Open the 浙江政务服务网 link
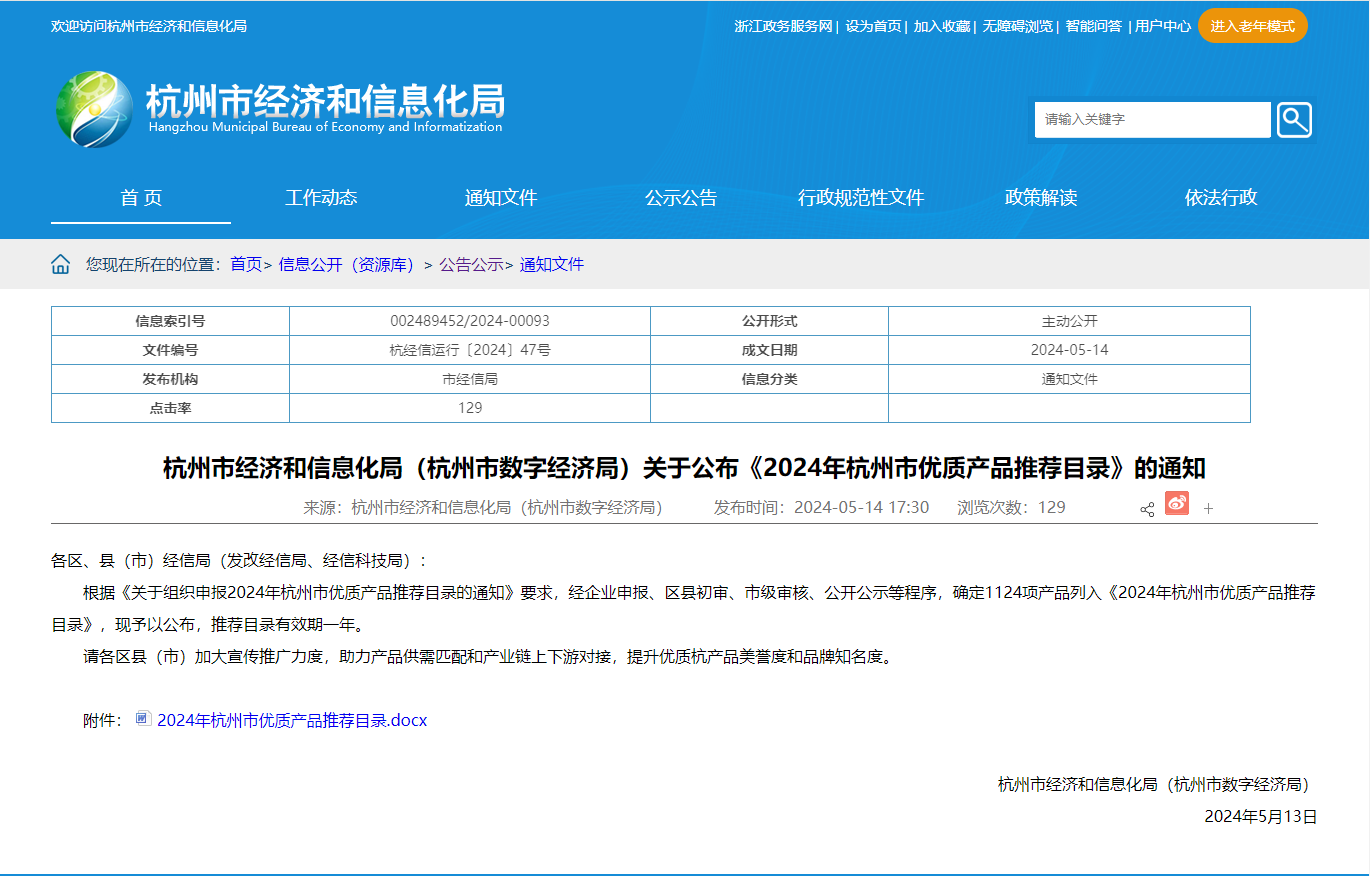 click(783, 26)
